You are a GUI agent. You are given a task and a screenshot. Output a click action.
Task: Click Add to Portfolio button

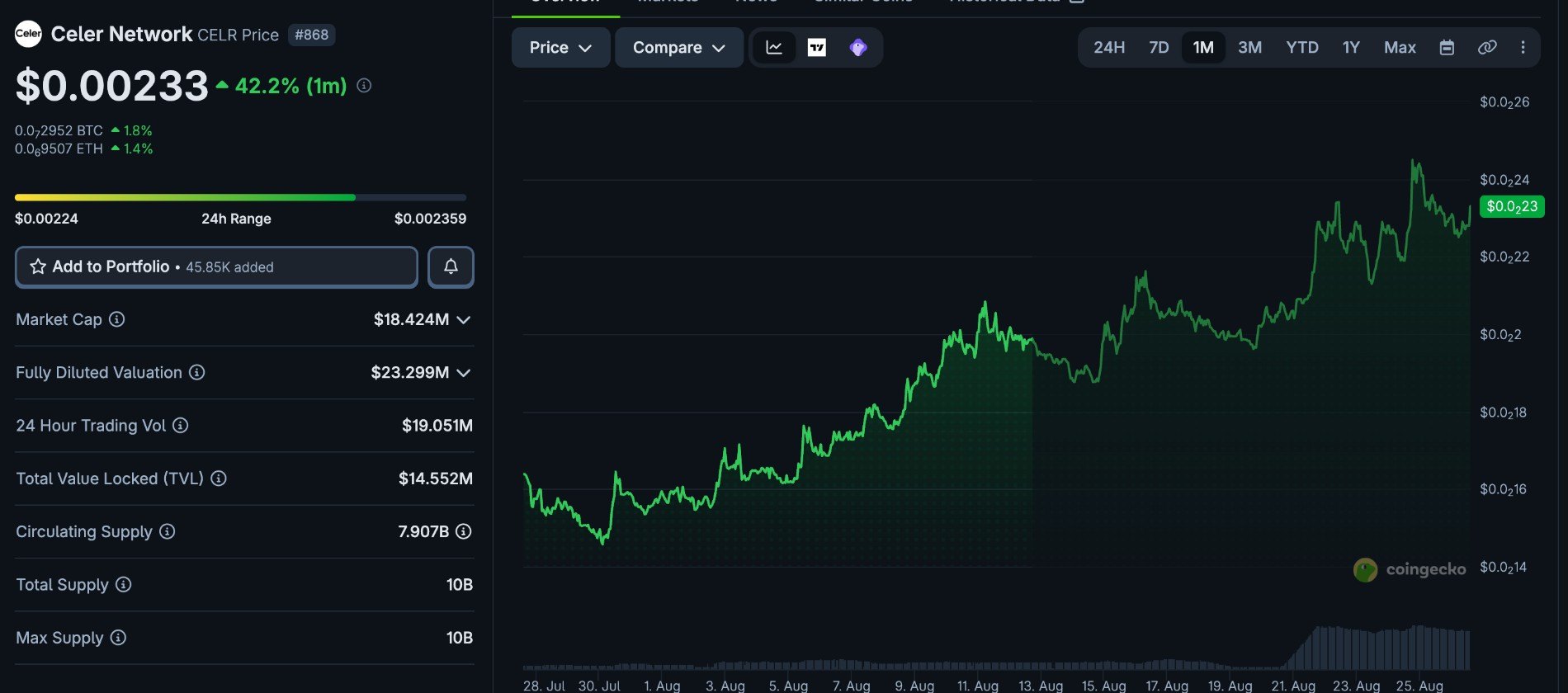216,266
